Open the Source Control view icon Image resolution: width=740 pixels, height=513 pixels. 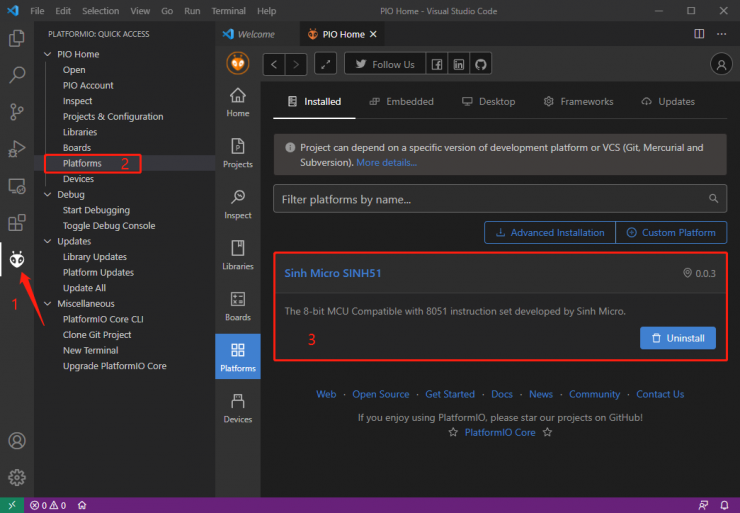tap(17, 111)
